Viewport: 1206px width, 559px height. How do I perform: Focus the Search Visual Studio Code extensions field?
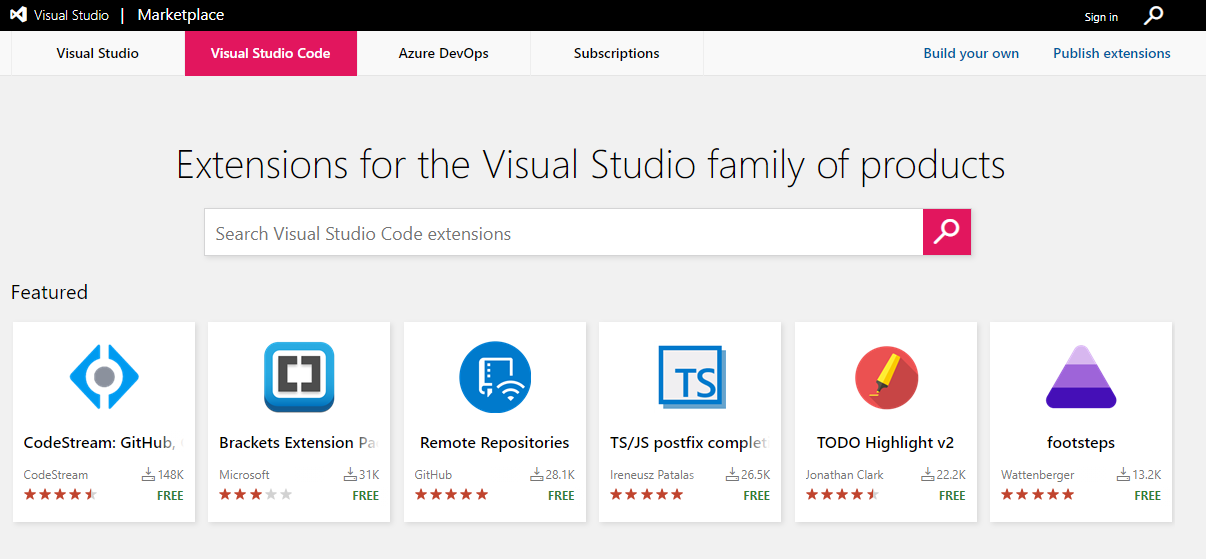coord(564,232)
